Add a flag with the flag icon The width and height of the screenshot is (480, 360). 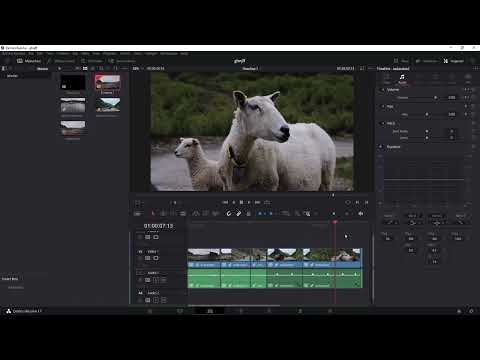(260, 213)
